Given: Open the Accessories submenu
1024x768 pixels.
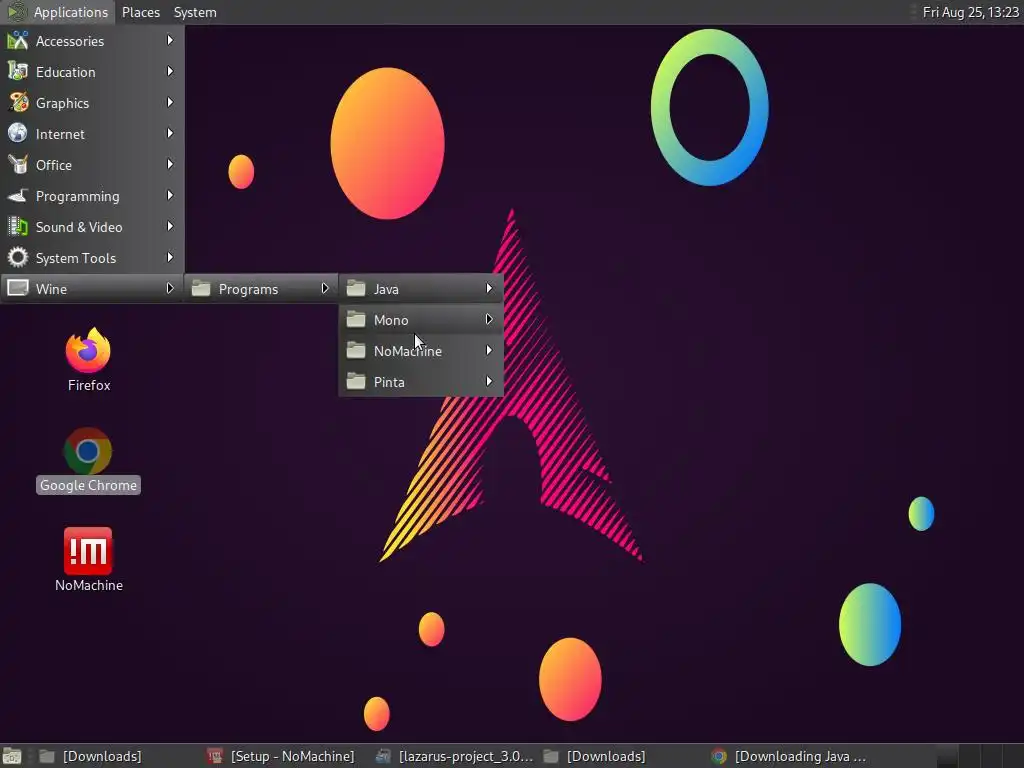Looking at the screenshot, I should pyautogui.click(x=92, y=40).
